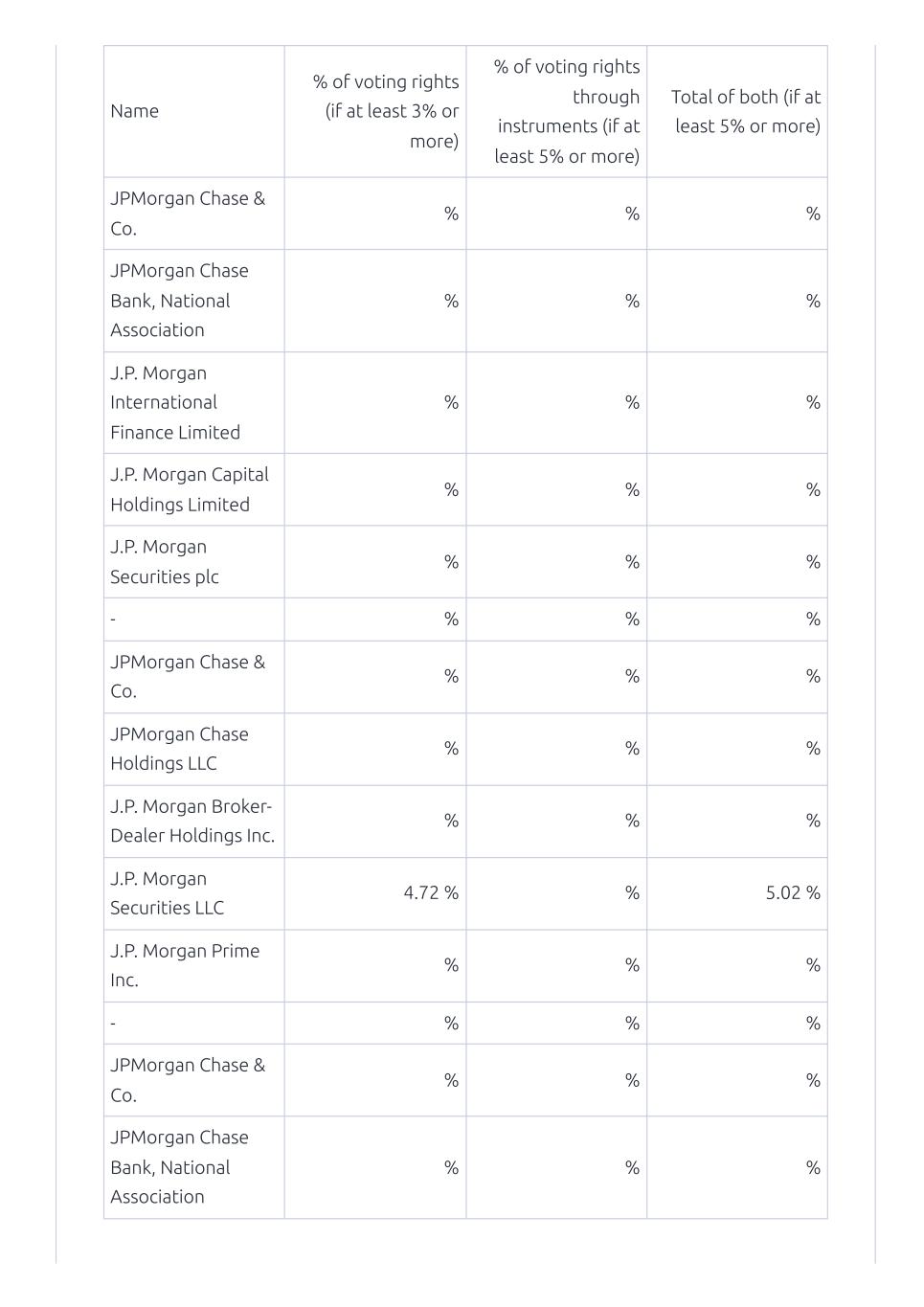Select the "% of voting rights (if at least 3%)" header
Screen dimensions: 924x1307
pos(386,111)
